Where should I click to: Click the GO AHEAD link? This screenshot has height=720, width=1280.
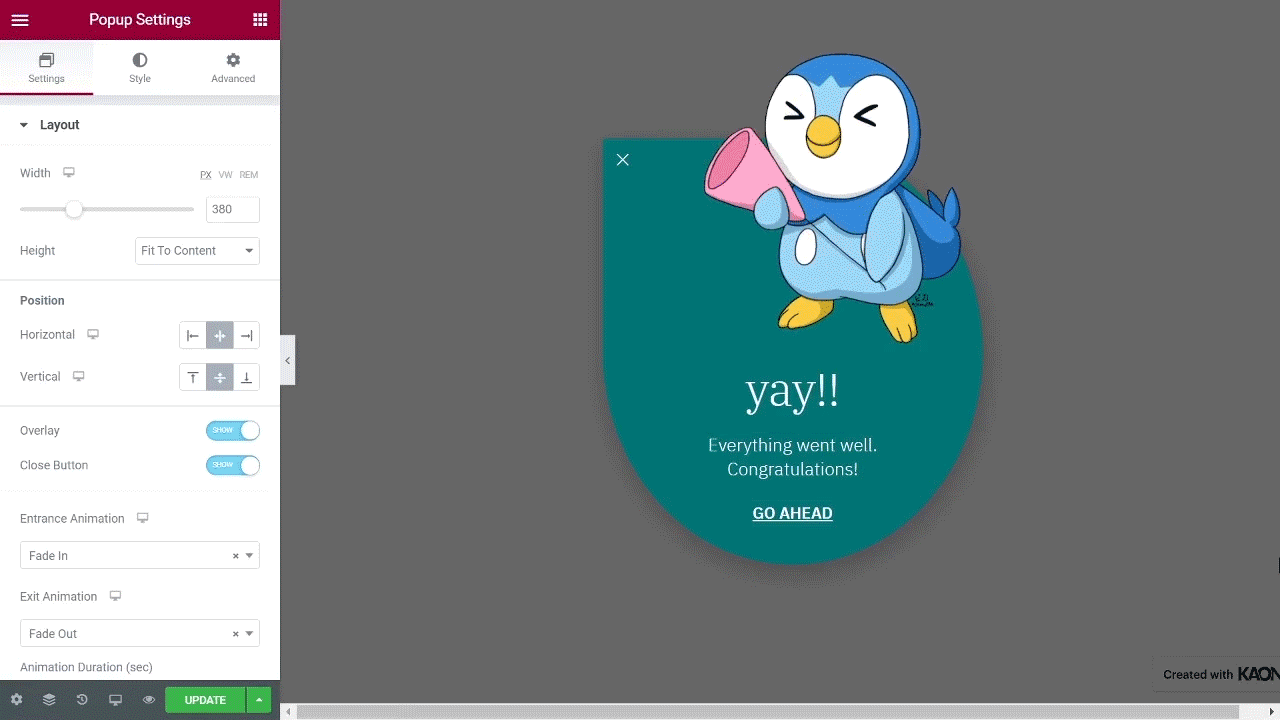pos(792,513)
